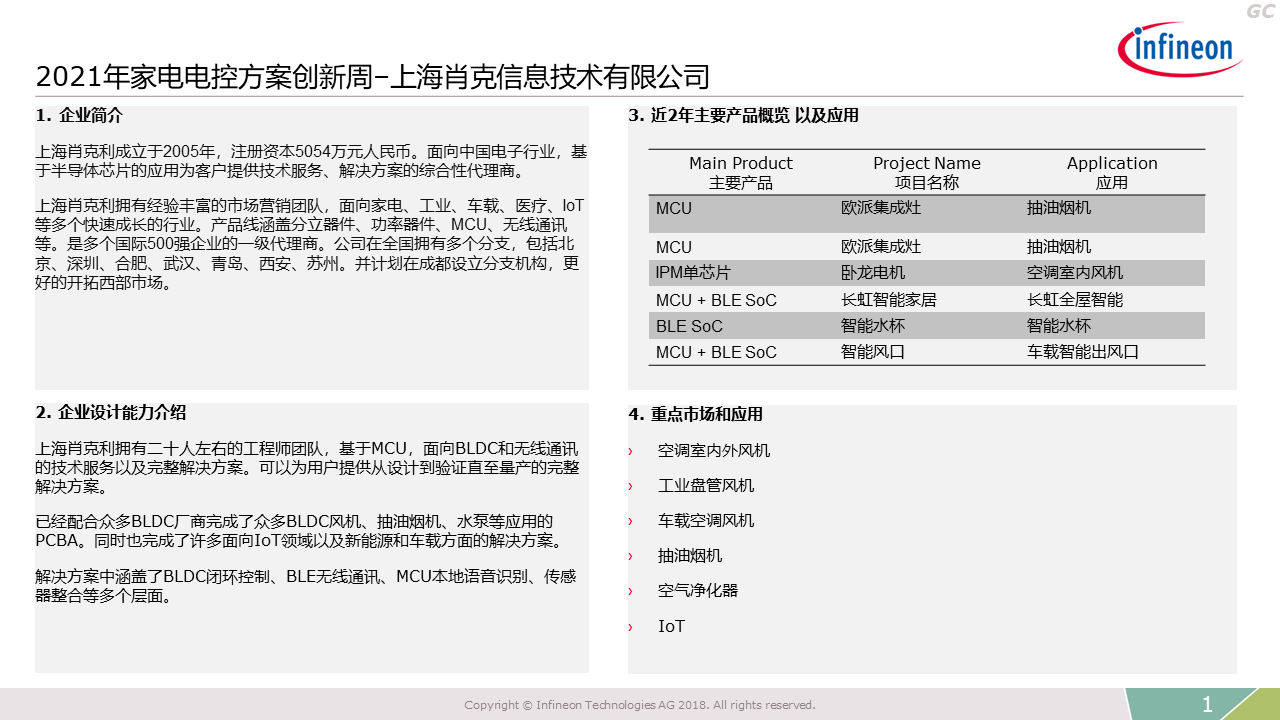Click the bullet item 车载空调风机

pos(706,521)
